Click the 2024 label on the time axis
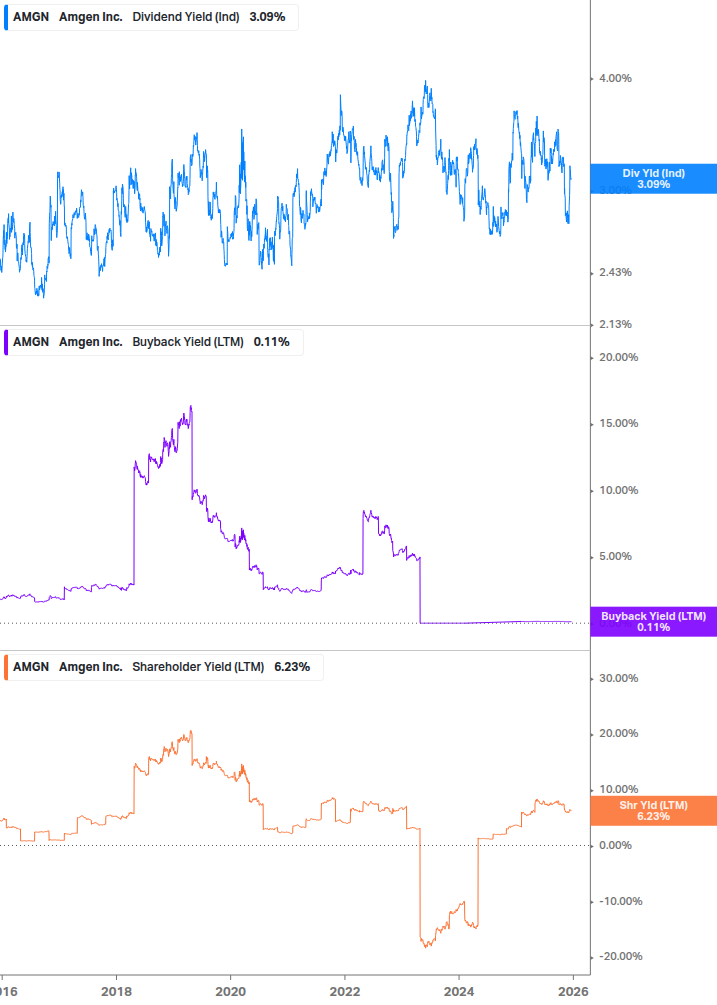717x1005 pixels. 459,992
